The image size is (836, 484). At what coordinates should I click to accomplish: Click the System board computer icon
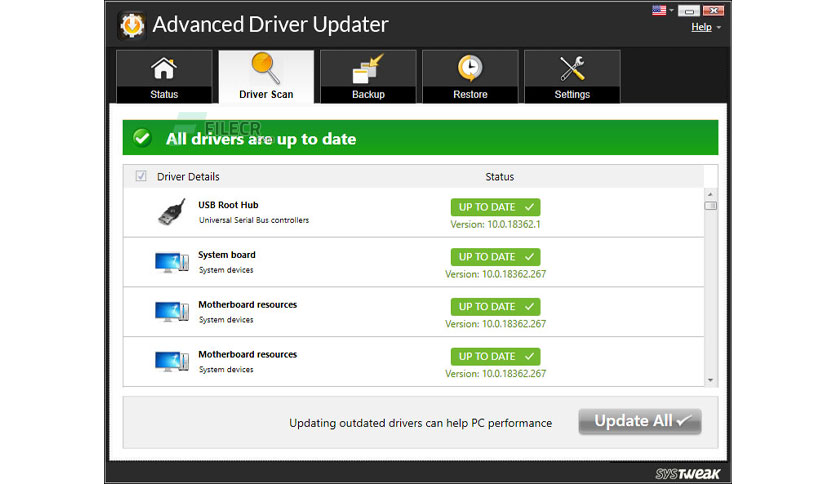[x=172, y=262]
